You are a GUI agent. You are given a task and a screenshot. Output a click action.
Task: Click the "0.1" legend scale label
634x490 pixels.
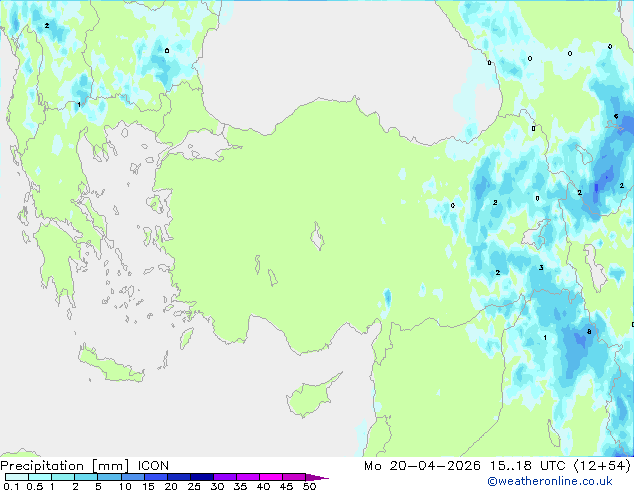[11, 486]
